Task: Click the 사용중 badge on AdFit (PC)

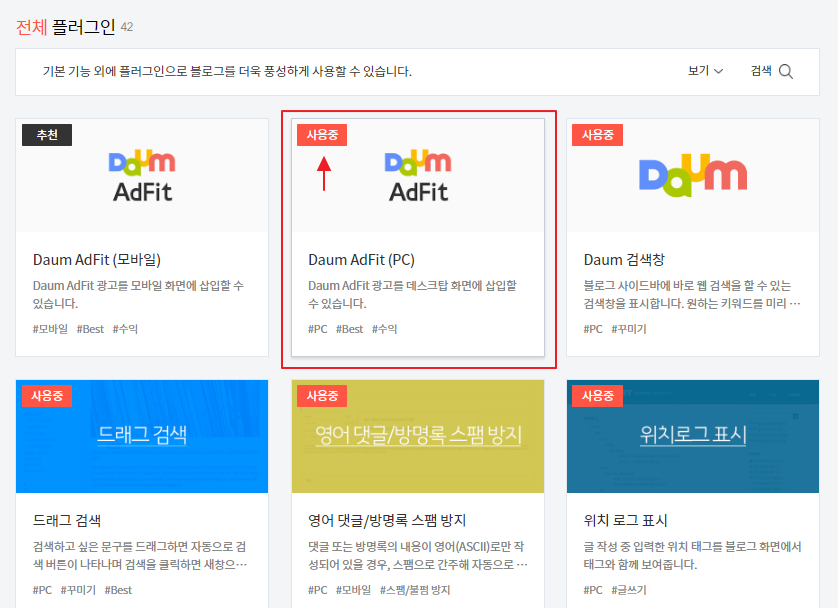Action: click(x=322, y=135)
